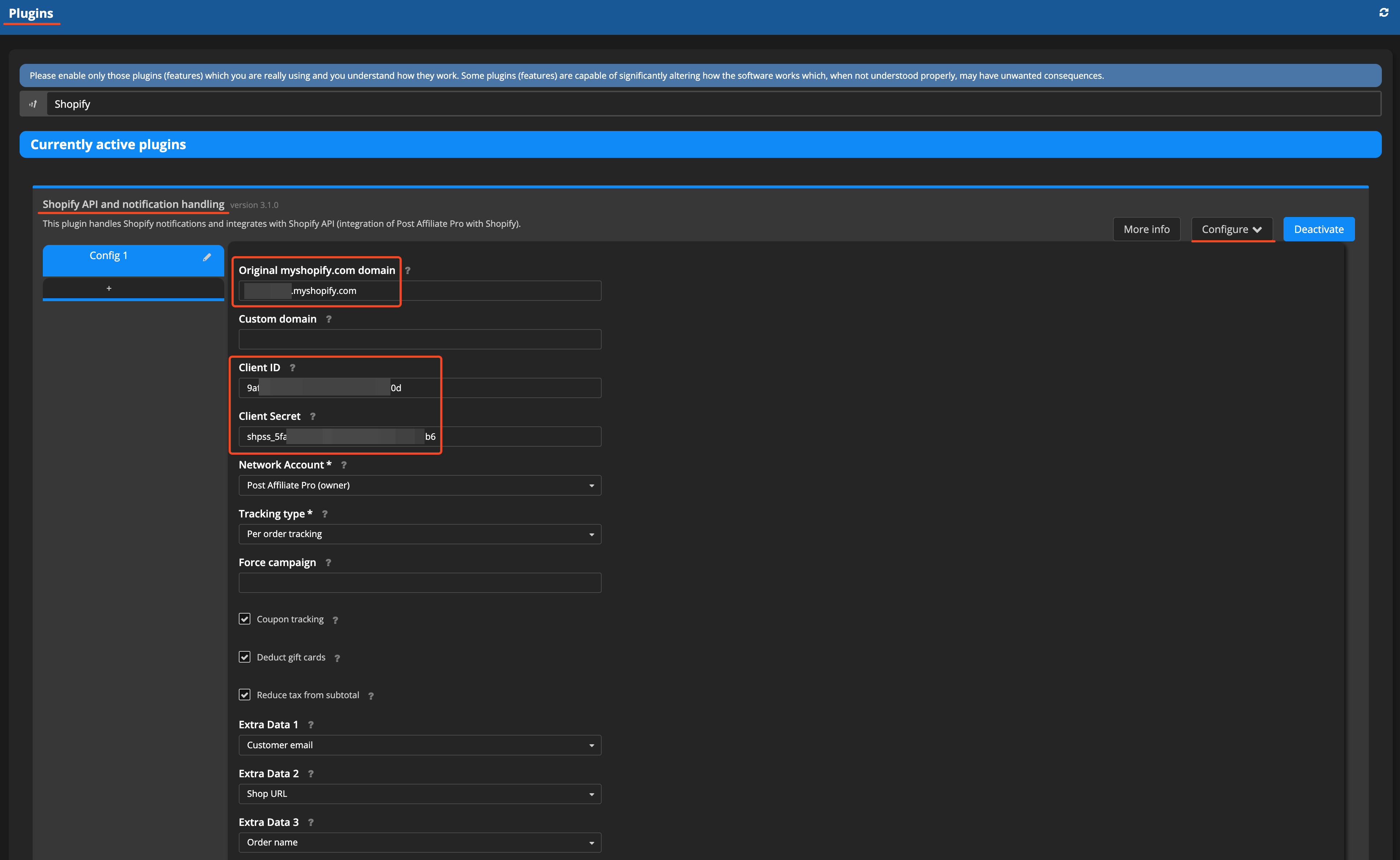Click help icon beside Client Secret
This screenshot has width=1400, height=860.
point(312,417)
